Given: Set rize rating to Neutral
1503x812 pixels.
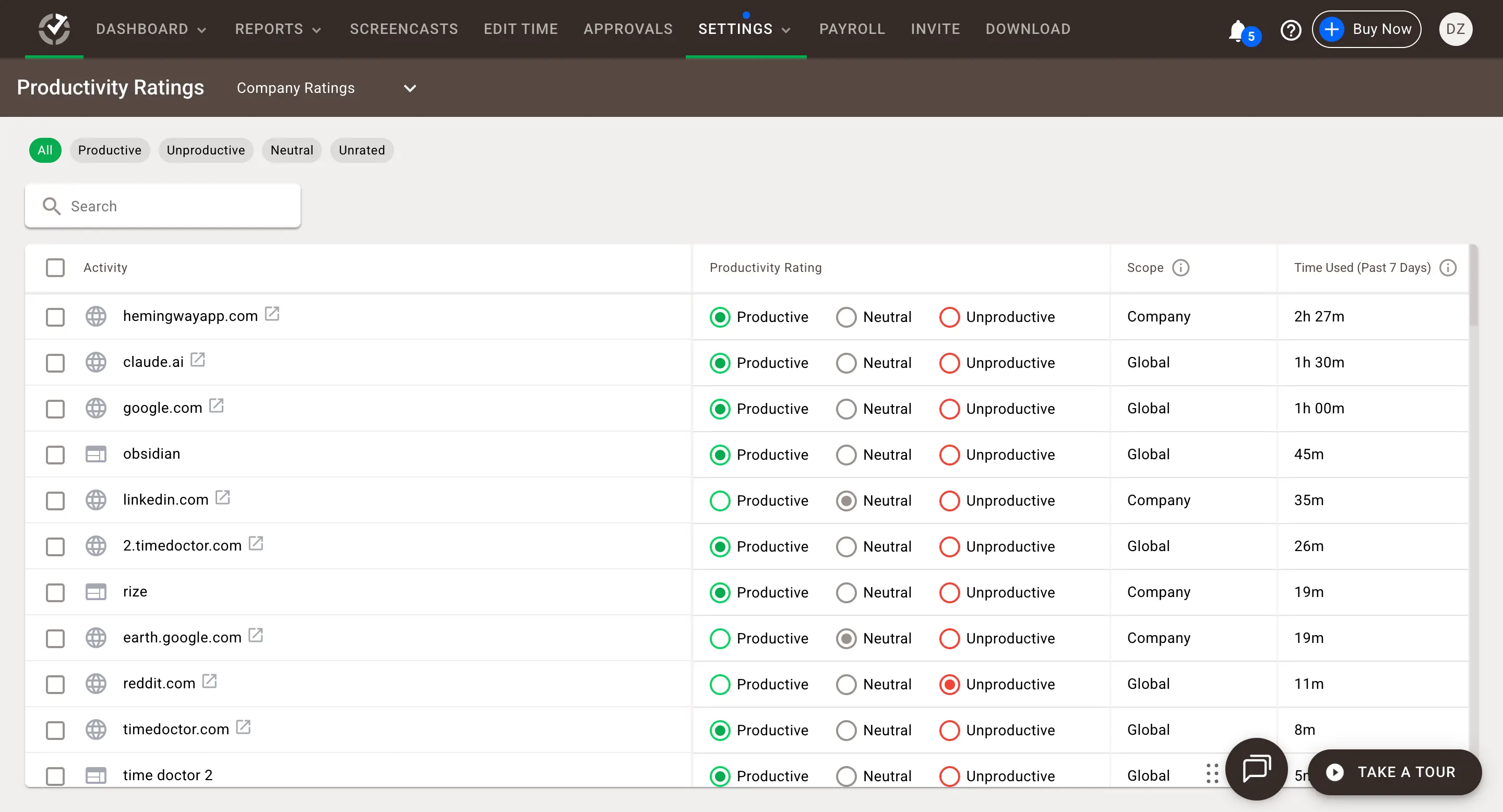Looking at the screenshot, I should pyautogui.click(x=846, y=593).
